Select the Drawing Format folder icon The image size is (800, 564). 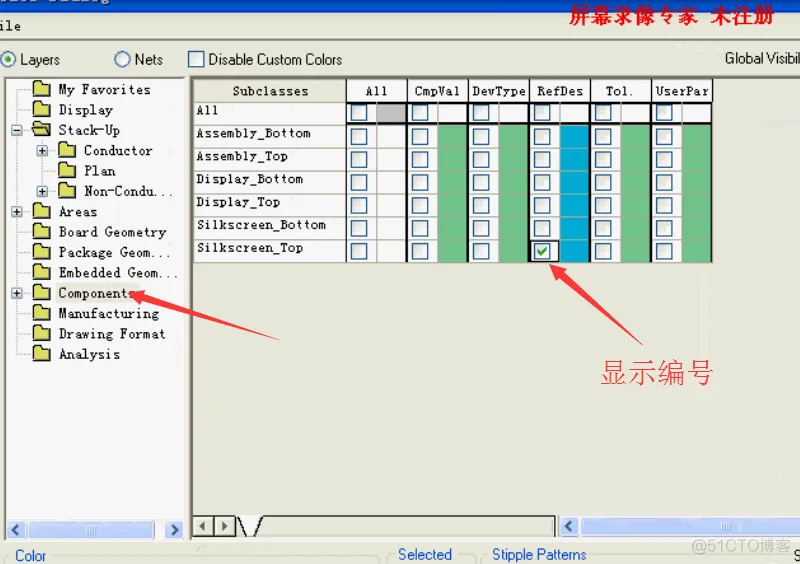pos(41,334)
